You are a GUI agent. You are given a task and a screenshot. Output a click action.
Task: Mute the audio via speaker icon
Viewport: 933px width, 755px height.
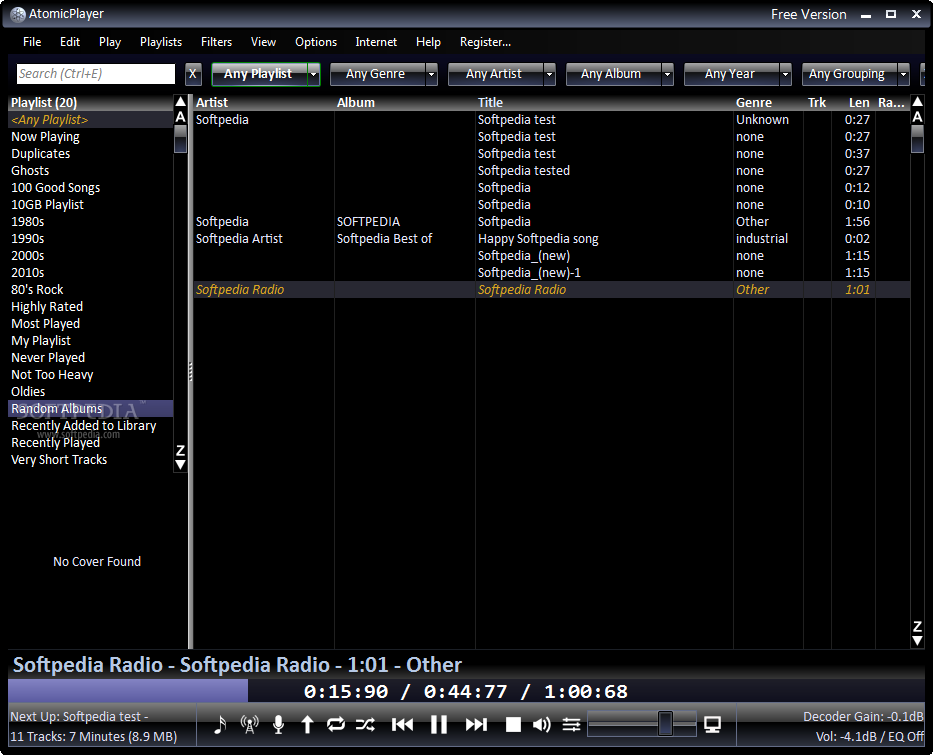click(542, 725)
